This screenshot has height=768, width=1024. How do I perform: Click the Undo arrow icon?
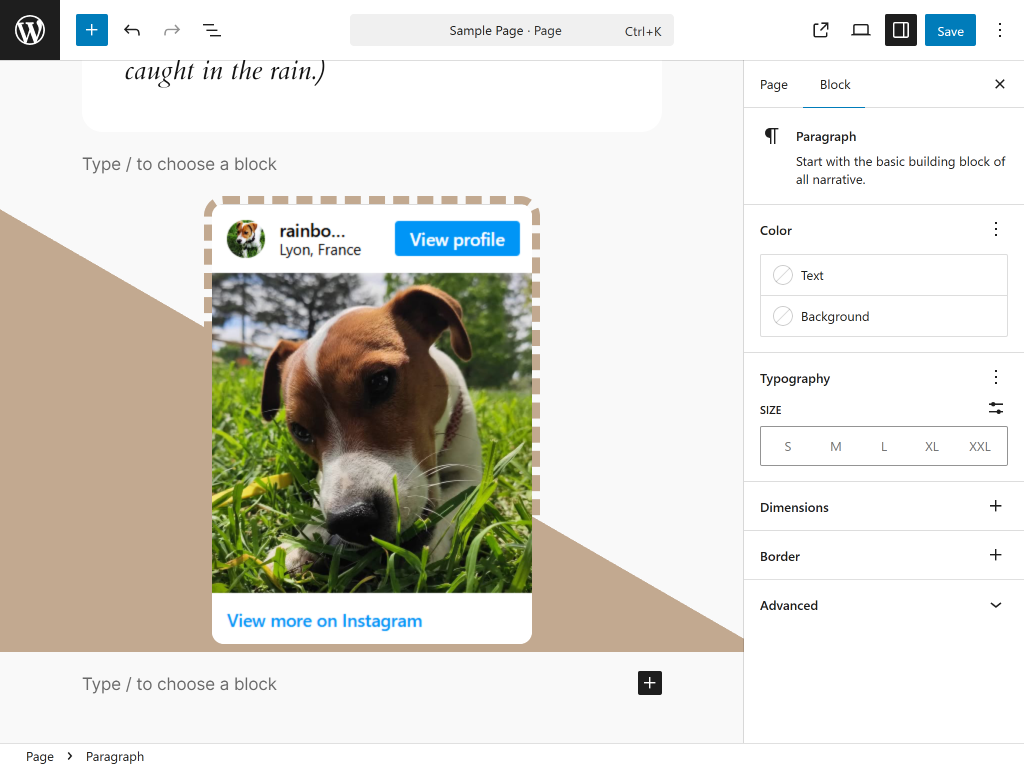132,30
